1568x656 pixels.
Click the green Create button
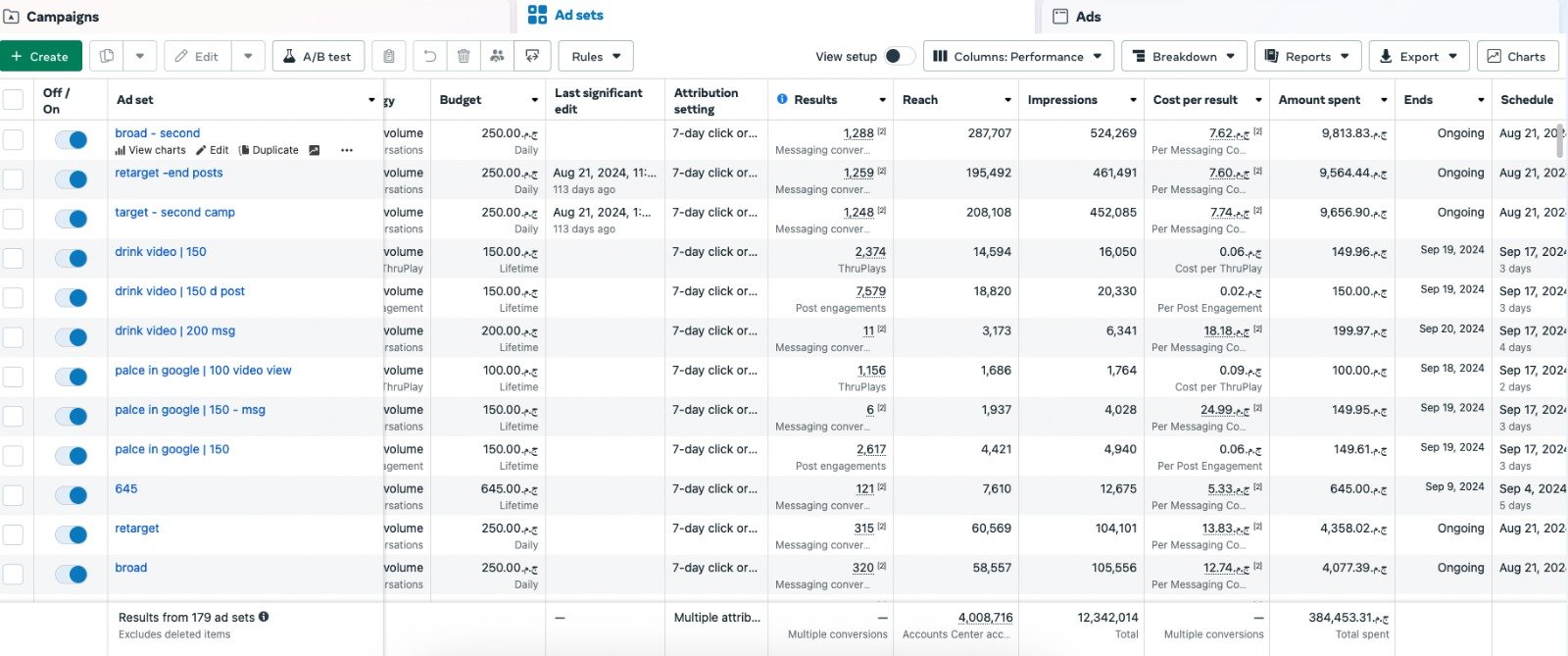coord(41,57)
